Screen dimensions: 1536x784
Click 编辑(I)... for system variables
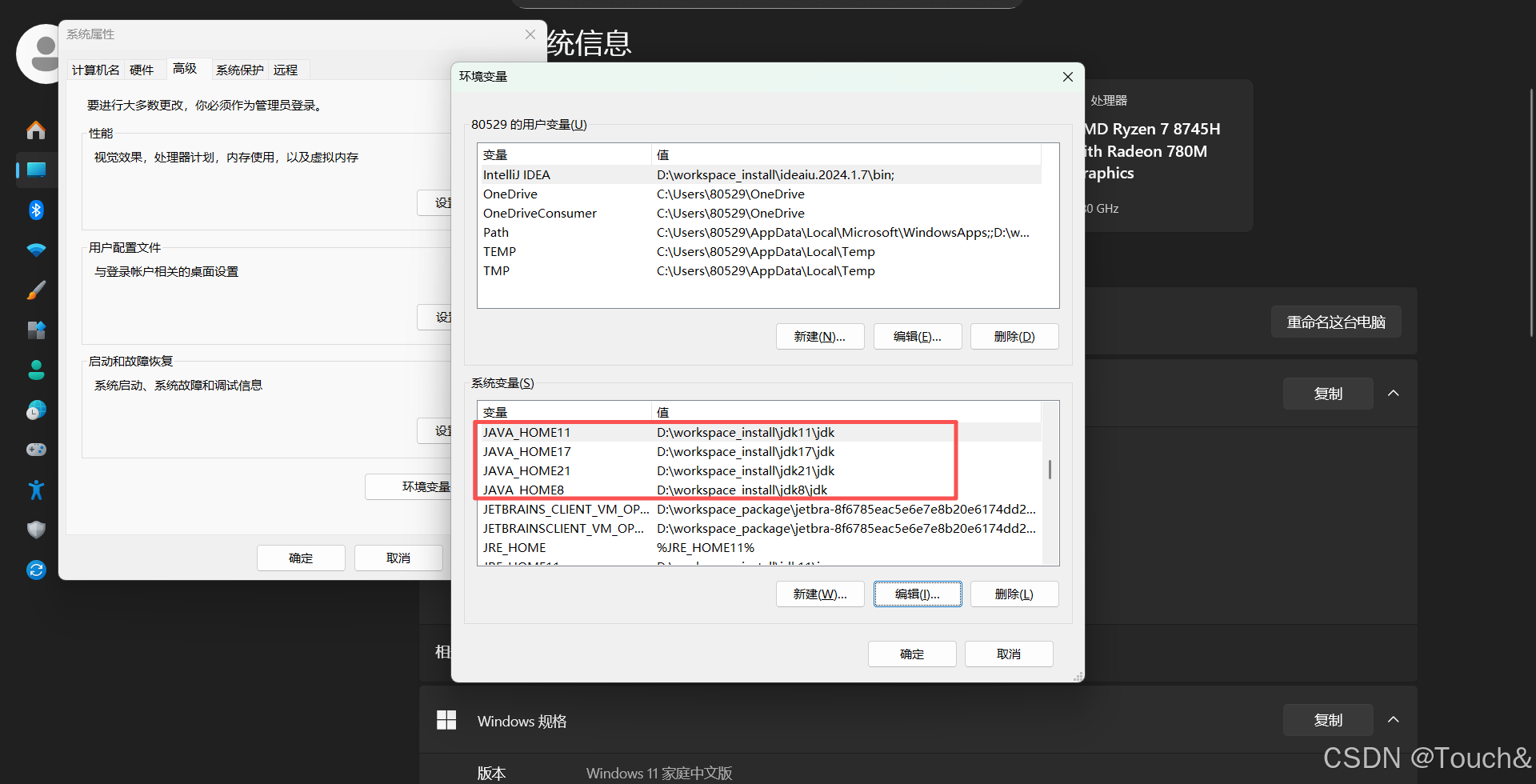point(918,594)
